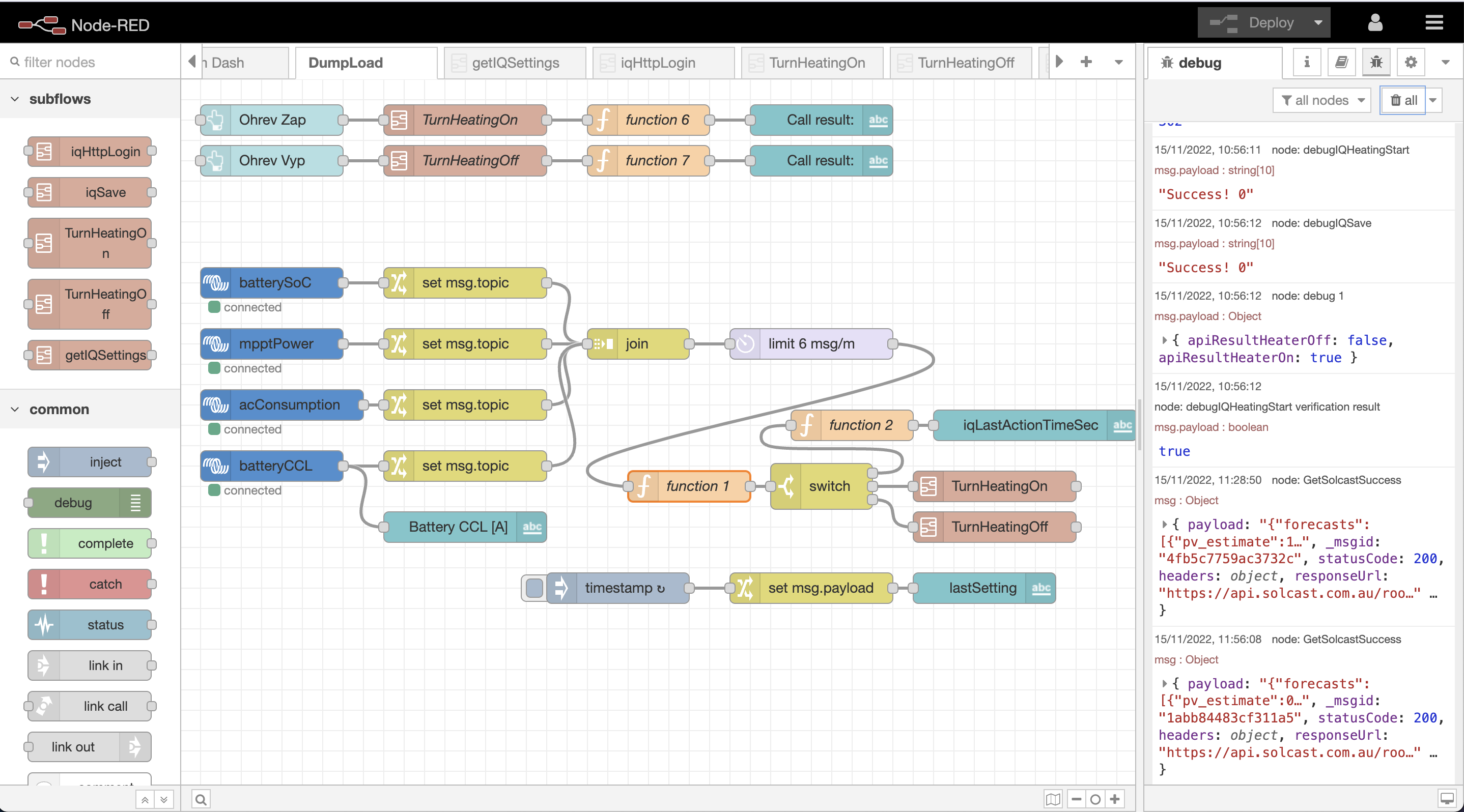Open the sidebar tabs dropdown

coord(1445,62)
